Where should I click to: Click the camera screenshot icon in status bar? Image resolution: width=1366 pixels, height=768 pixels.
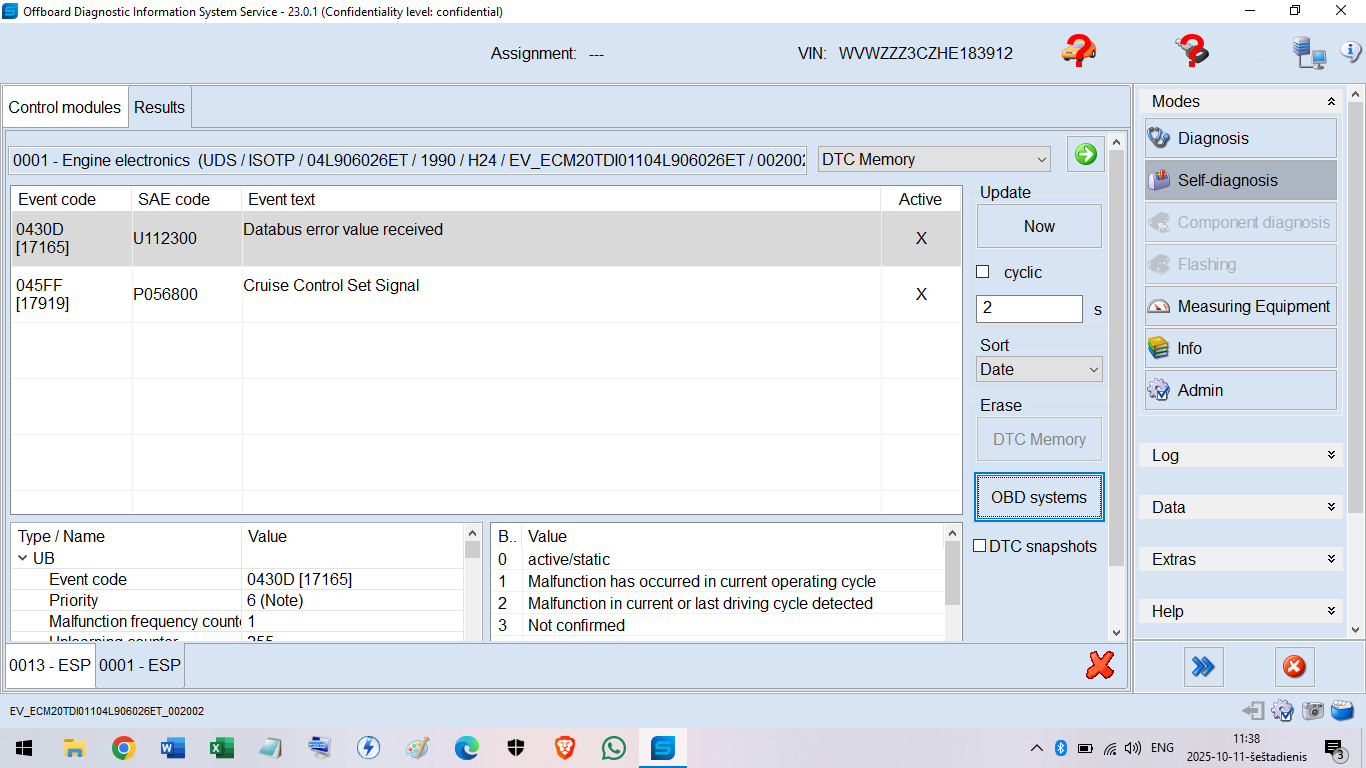click(x=1313, y=711)
